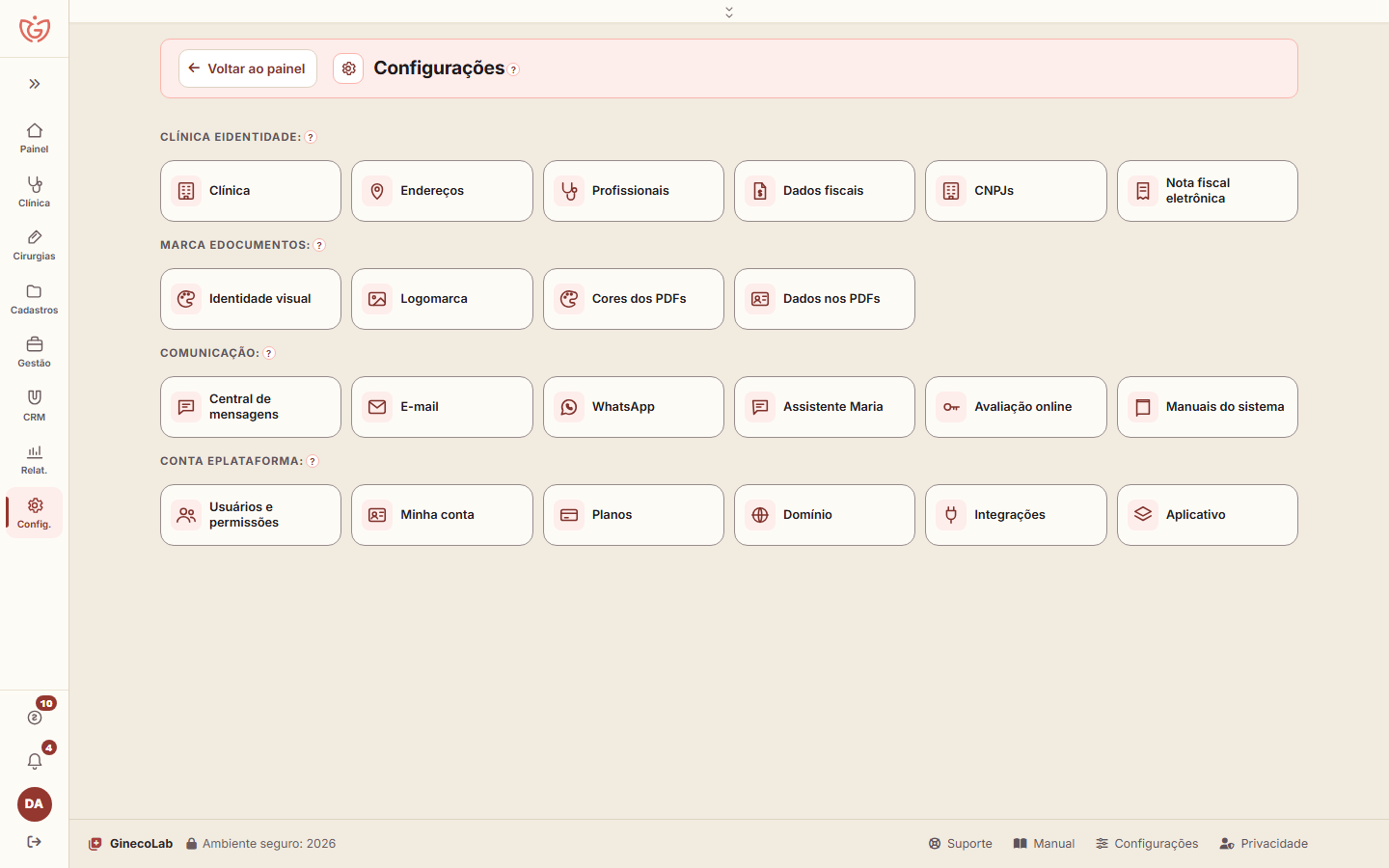Open Relat. chart icon in sidebar
1389x868 pixels.
tap(35, 458)
